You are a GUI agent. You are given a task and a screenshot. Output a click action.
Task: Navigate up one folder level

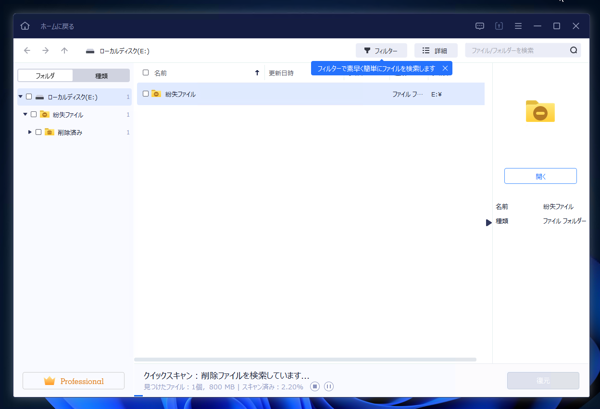coord(64,51)
